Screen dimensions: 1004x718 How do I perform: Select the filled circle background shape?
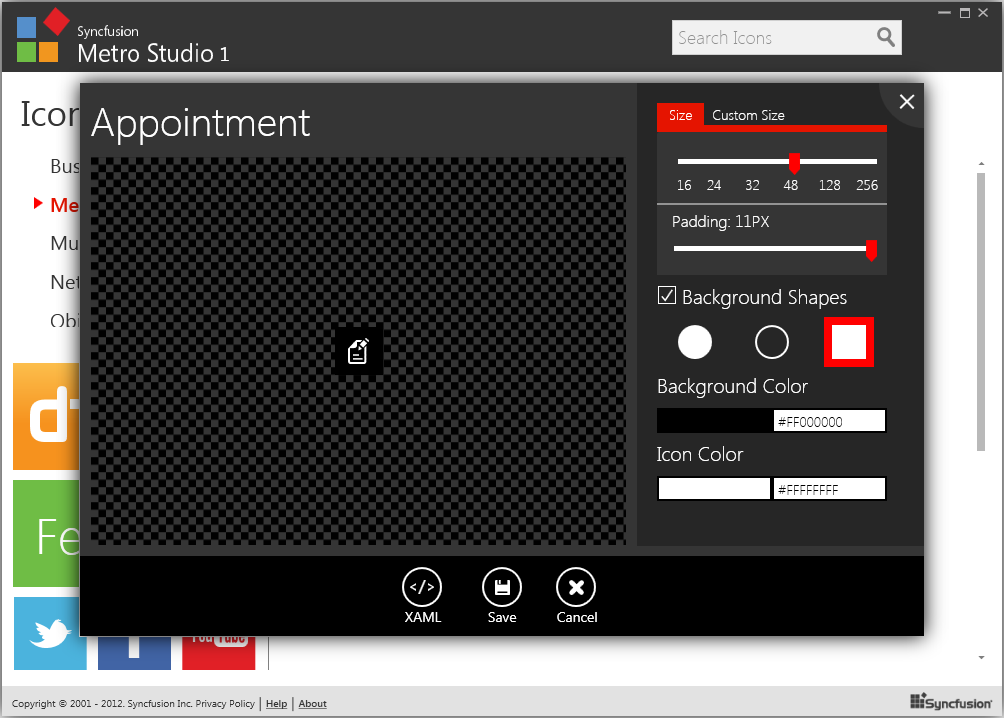point(695,342)
